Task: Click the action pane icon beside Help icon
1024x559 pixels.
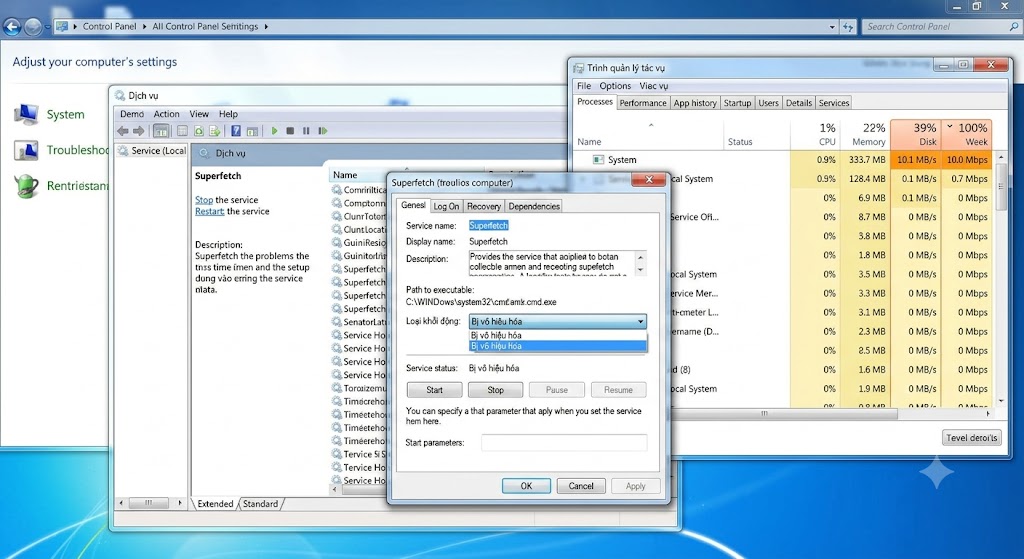Action: (x=252, y=131)
